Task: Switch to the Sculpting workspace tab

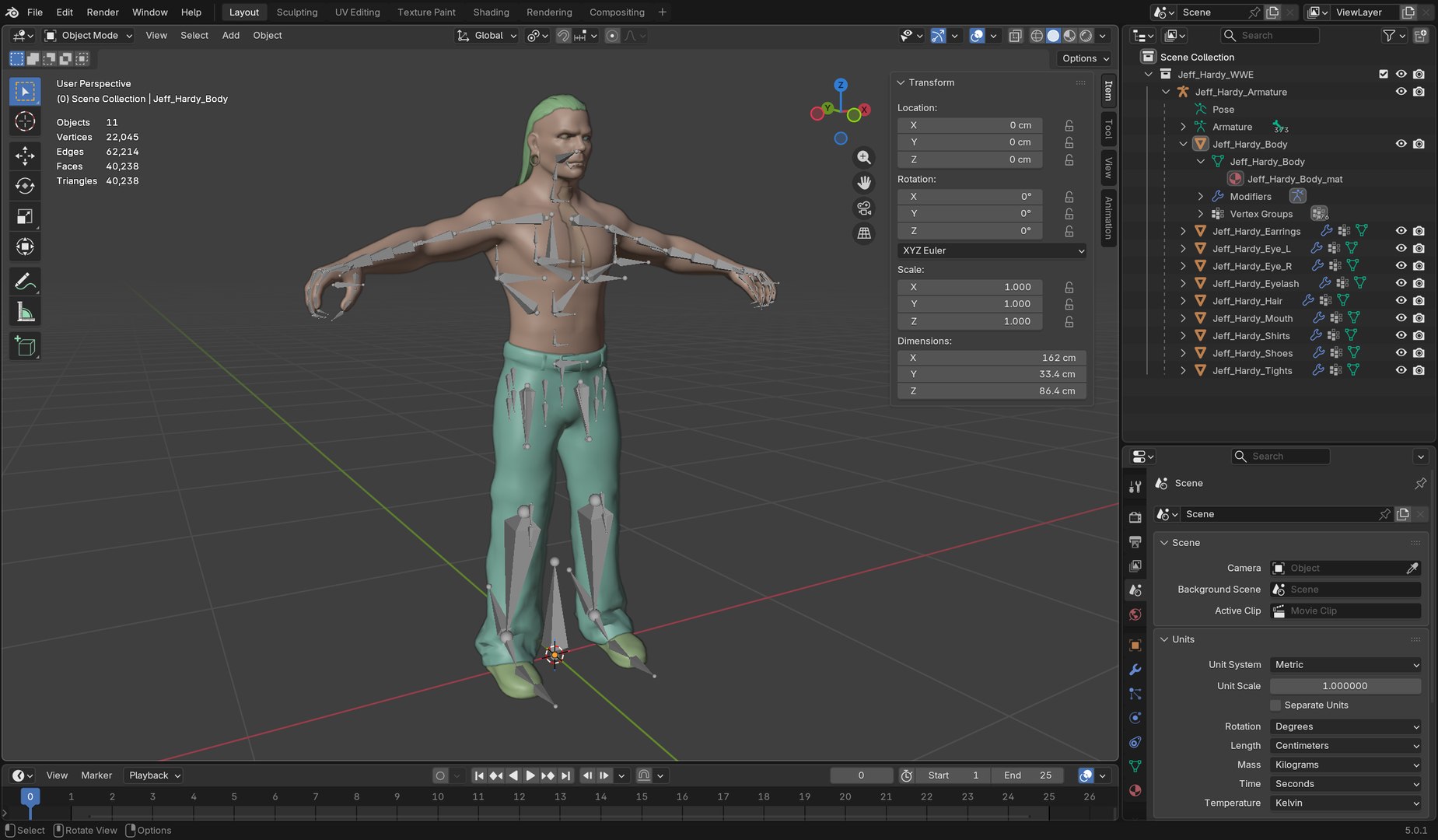Action: point(297,12)
